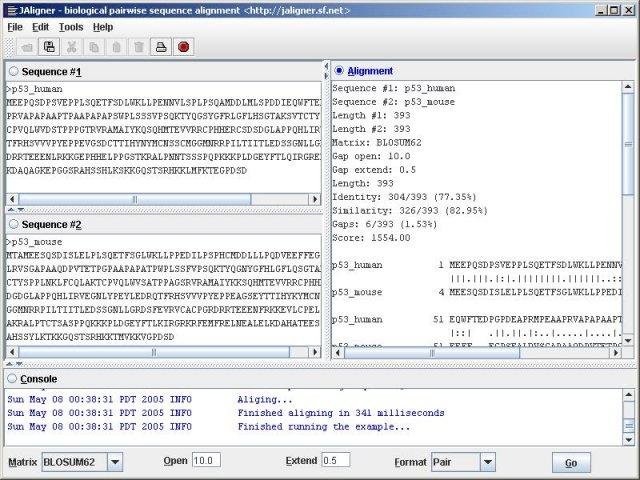Collapse split with up arrow below Sequence #1
The width and height of the screenshot is (640, 480).
(11, 210)
